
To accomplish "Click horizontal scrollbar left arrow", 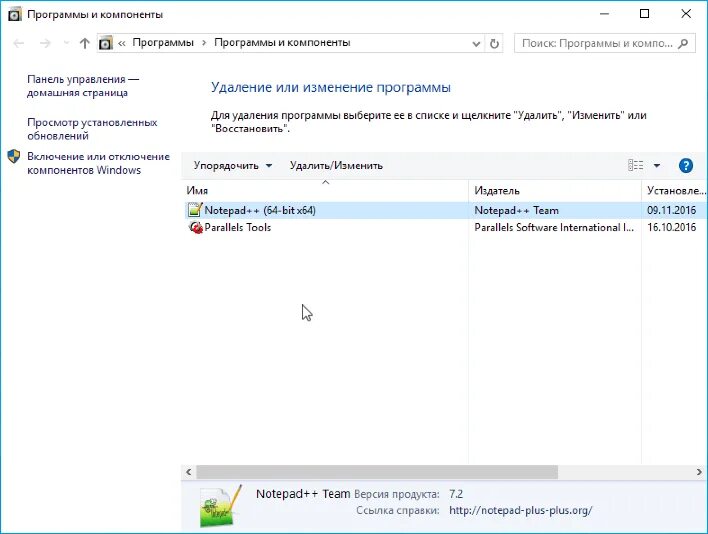I will (189, 472).
